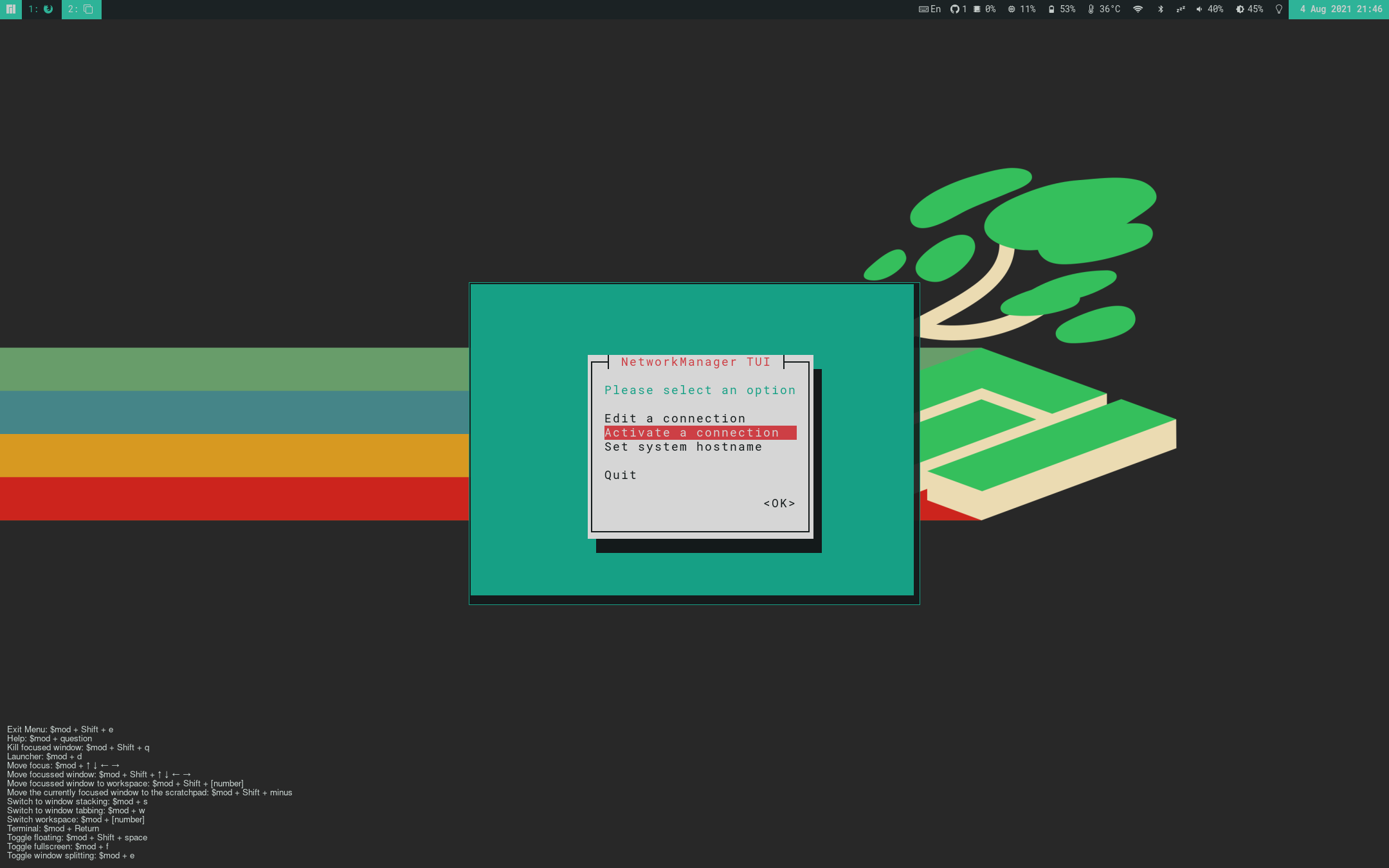Click the volume 40% indicator
This screenshot has width=1389, height=868.
[x=1210, y=9]
